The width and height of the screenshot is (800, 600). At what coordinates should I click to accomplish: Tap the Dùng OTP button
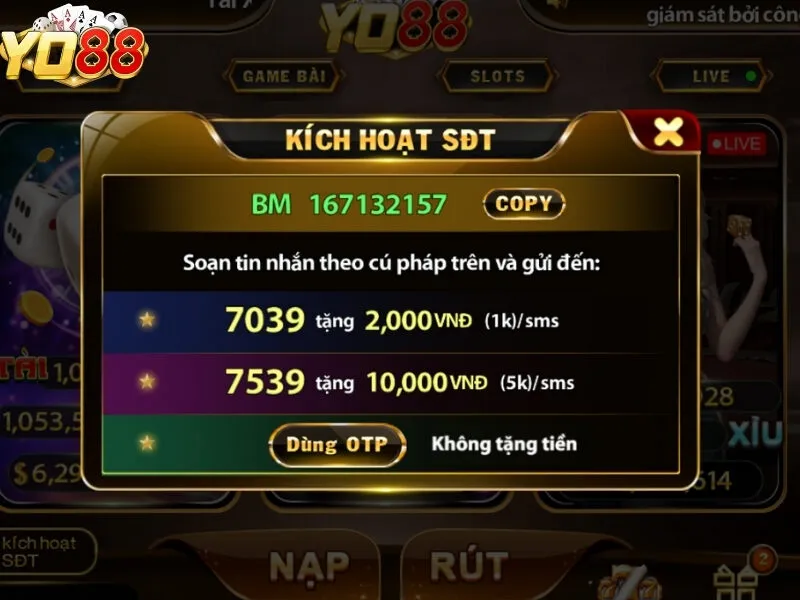click(x=337, y=444)
